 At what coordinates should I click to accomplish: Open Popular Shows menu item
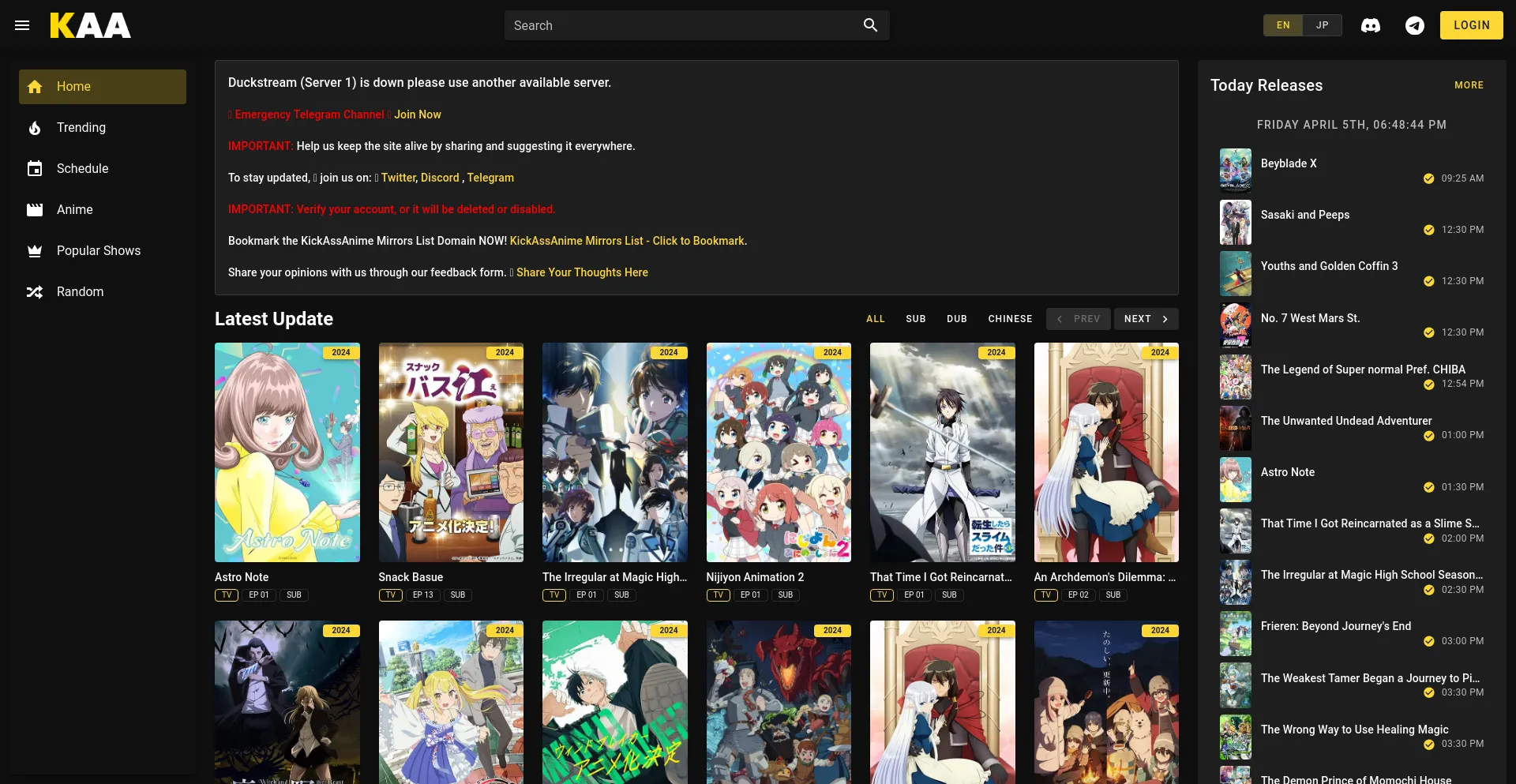point(103,251)
